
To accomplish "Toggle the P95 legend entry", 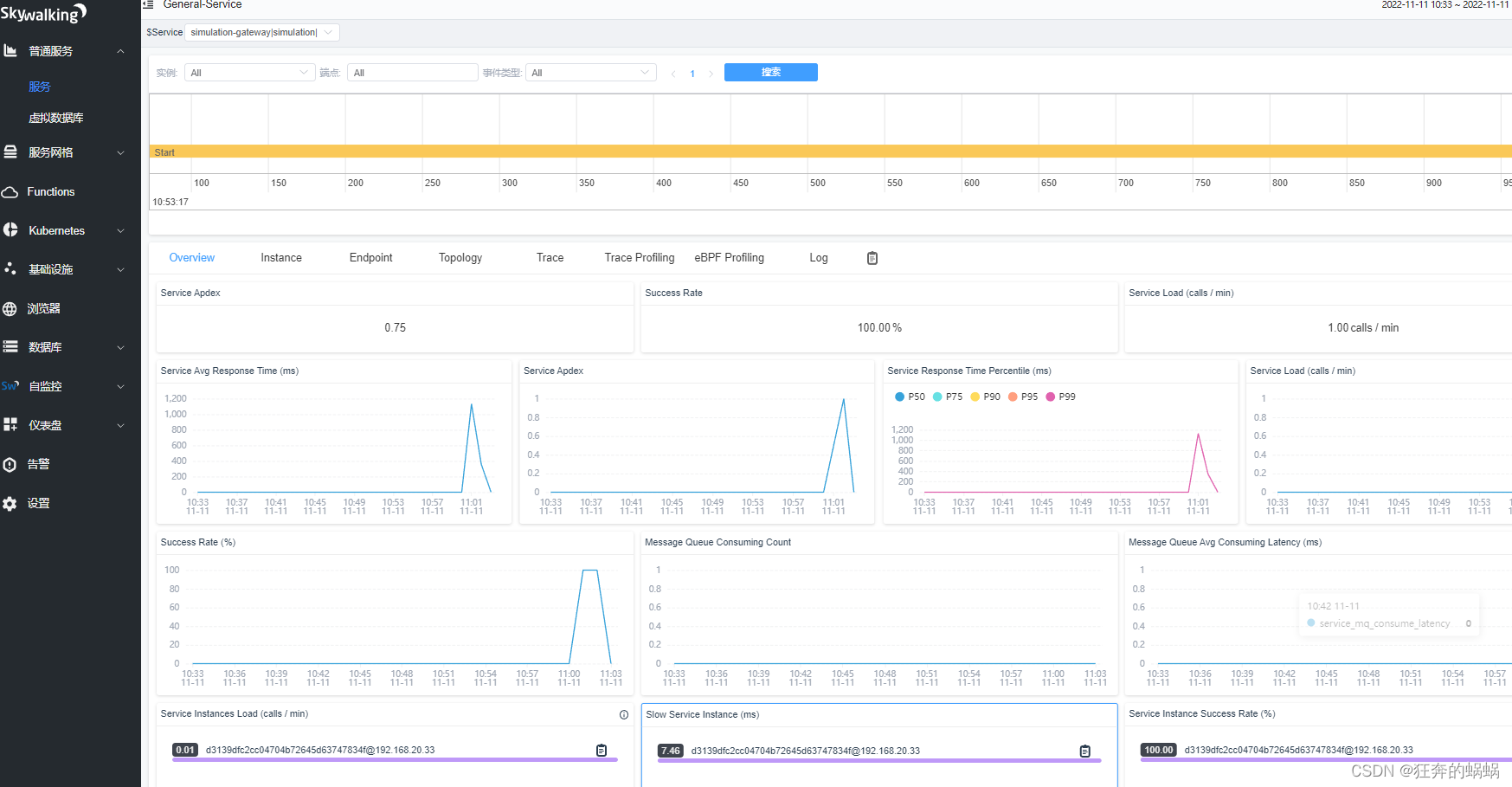I will 1023,397.
